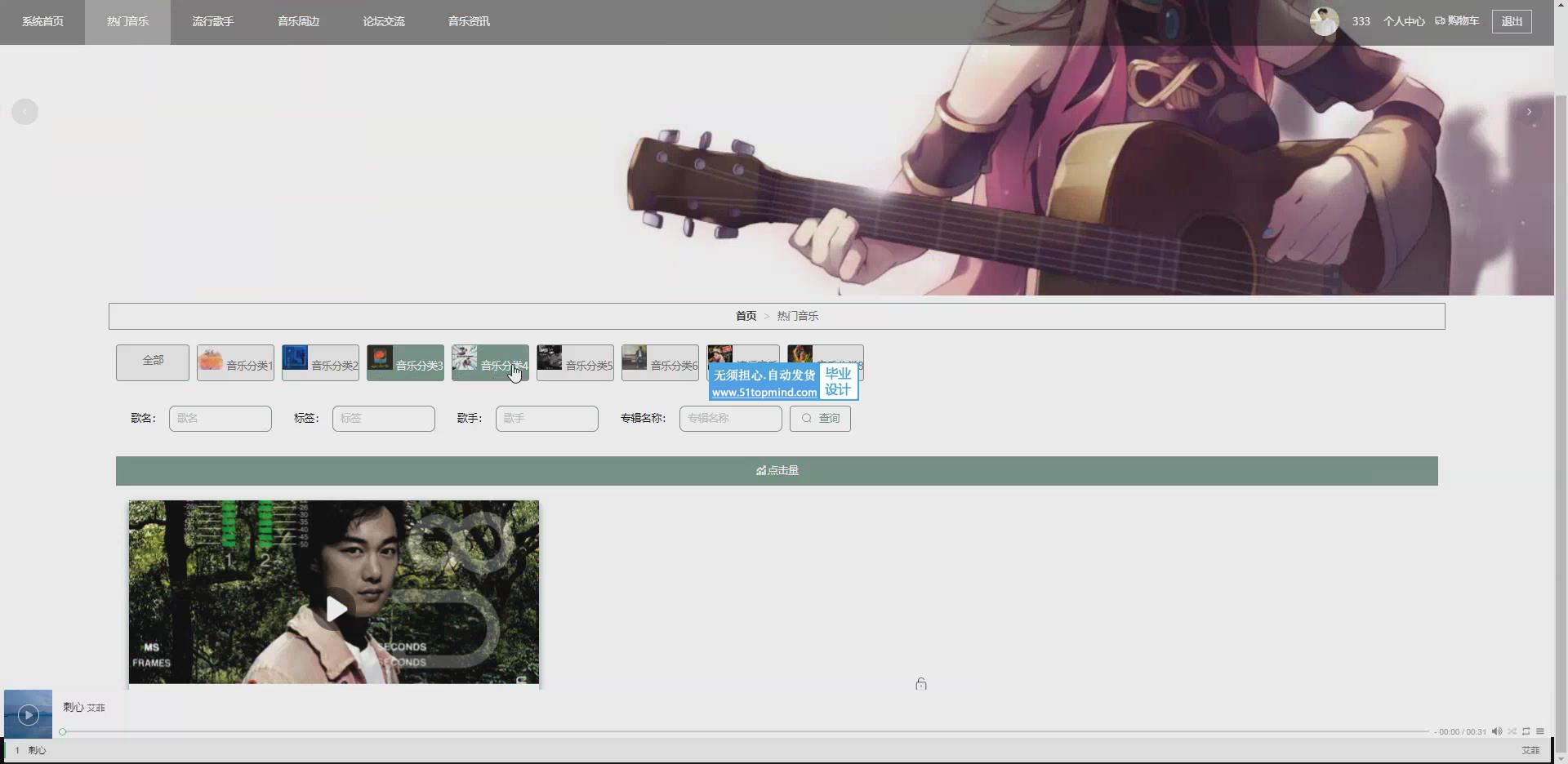This screenshot has height=764, width=1568.
Task: Toggle shuffle mode in the music player
Action: pos(1512,731)
